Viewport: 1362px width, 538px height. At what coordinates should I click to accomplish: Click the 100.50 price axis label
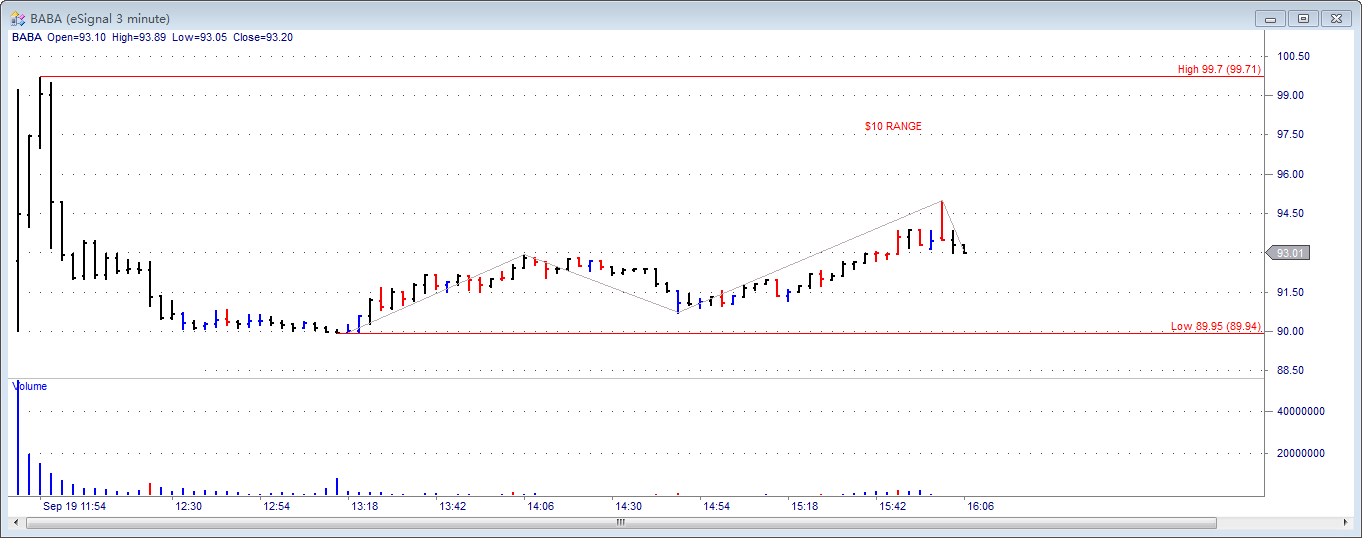[x=1294, y=56]
